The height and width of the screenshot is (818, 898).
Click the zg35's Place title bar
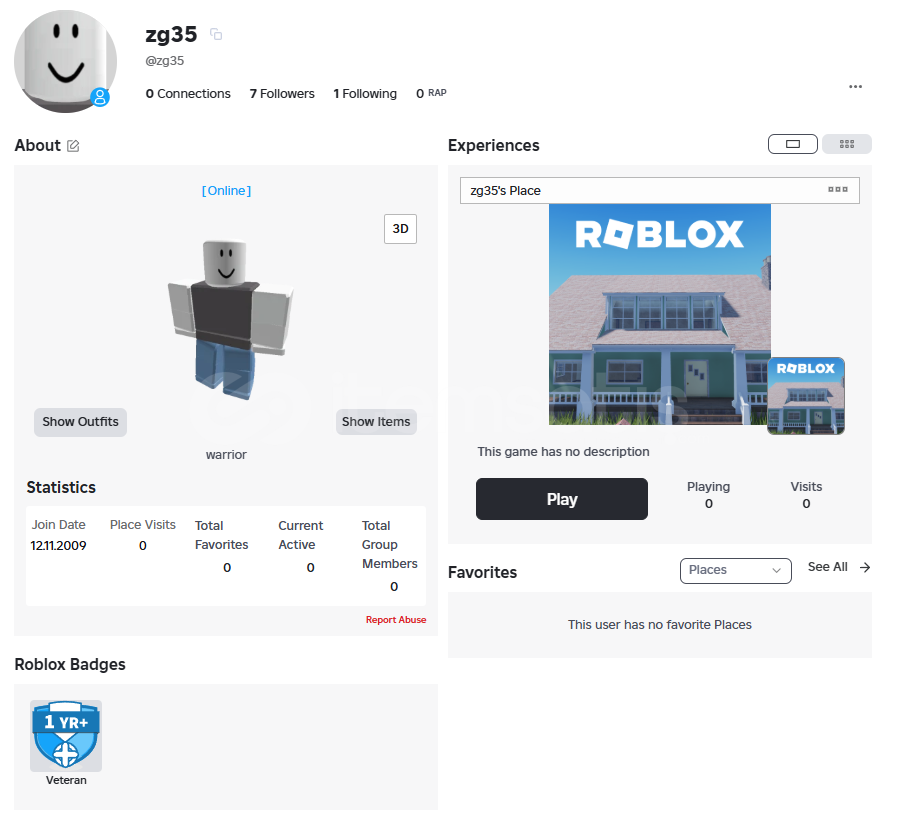click(x=659, y=190)
